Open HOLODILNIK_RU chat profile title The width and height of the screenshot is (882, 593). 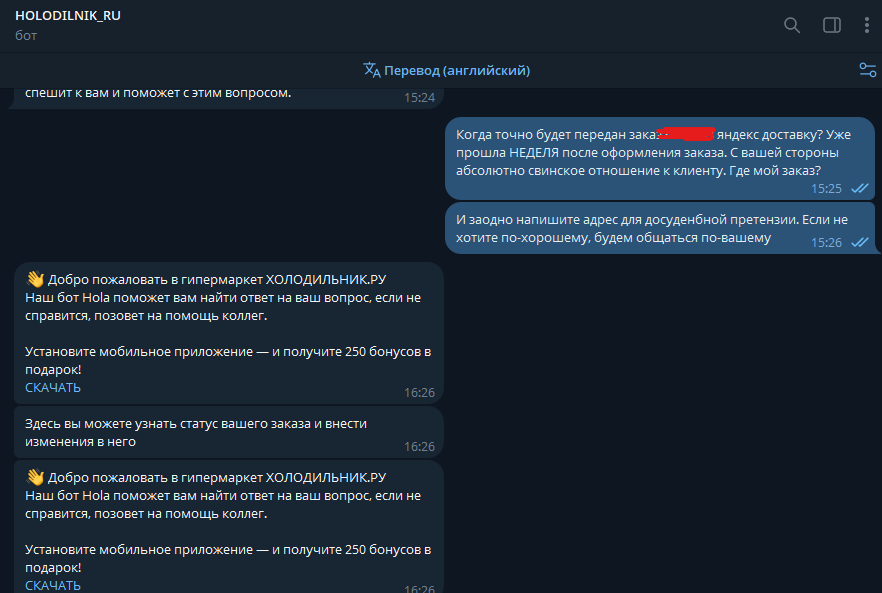coord(68,16)
